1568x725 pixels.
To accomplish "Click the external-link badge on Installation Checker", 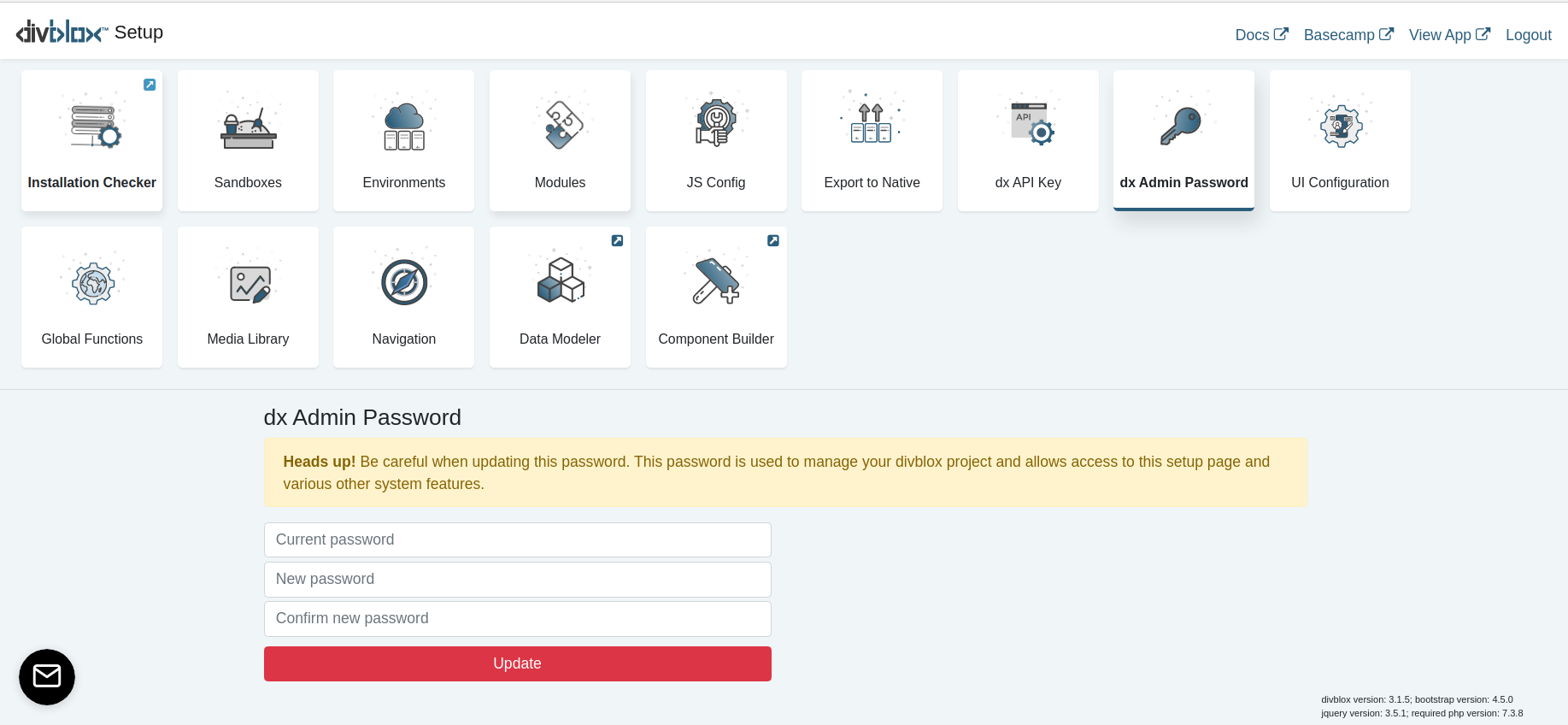I will click(x=150, y=85).
